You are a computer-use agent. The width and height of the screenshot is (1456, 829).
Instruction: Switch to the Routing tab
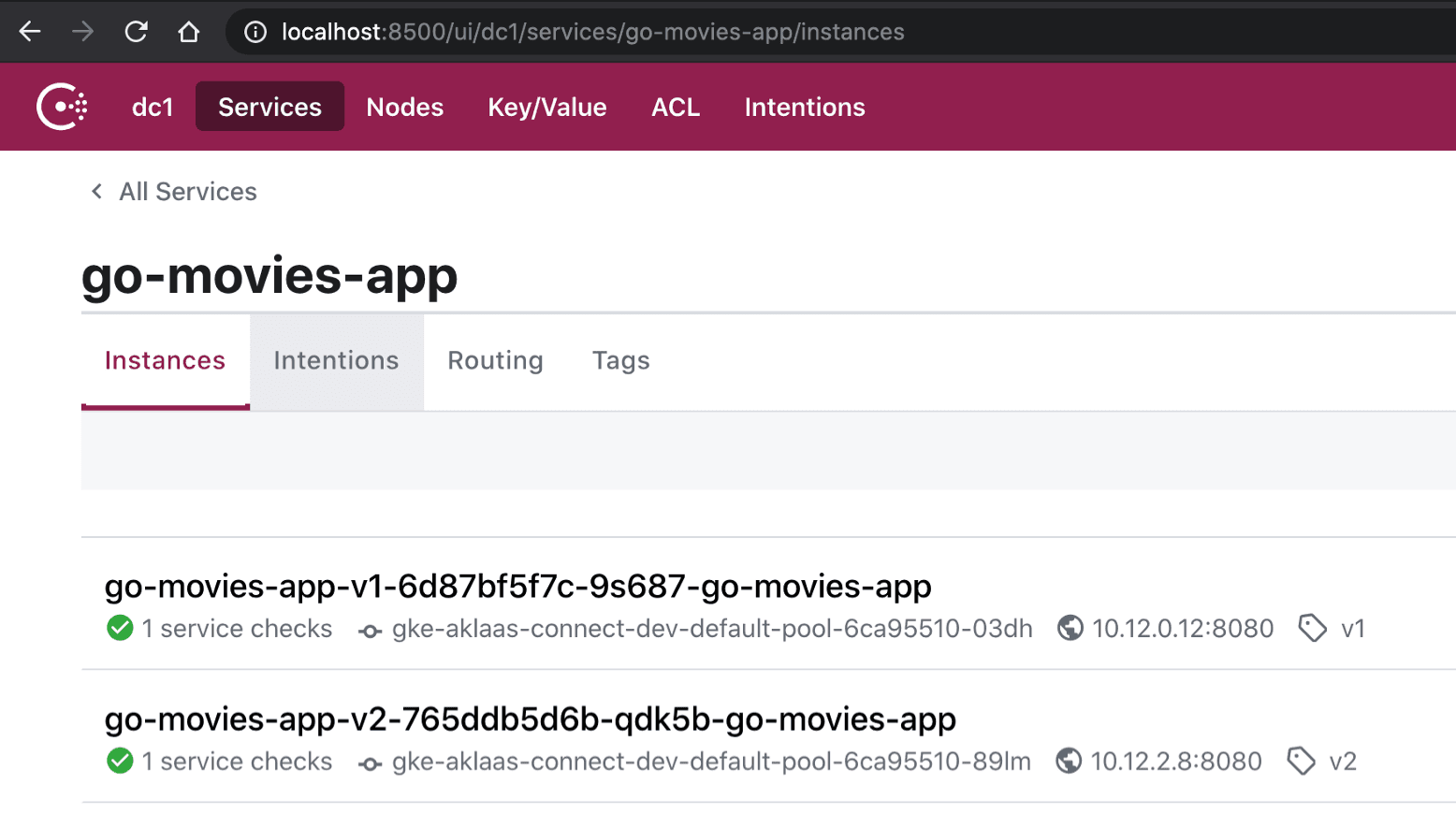495,361
